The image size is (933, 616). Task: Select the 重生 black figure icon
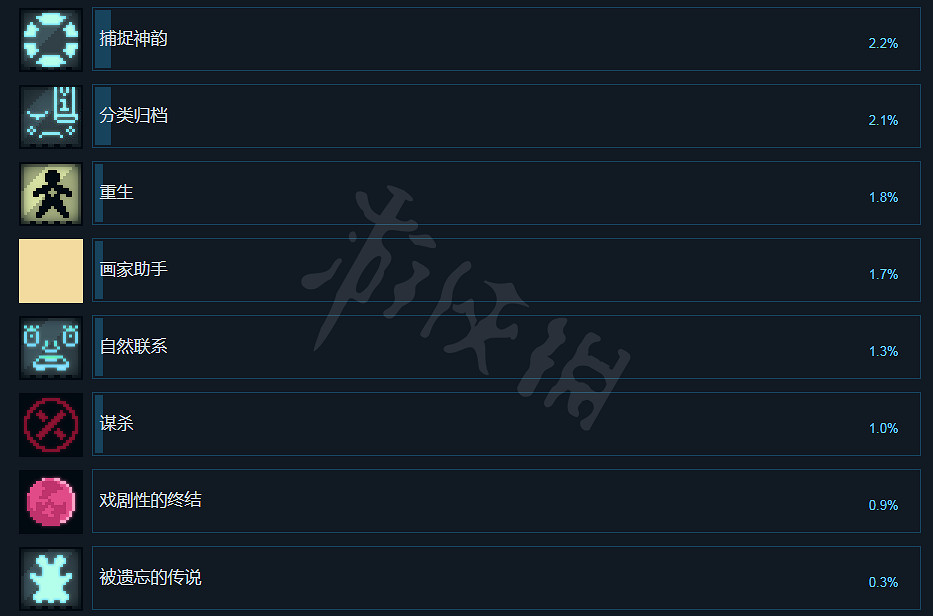click(51, 193)
